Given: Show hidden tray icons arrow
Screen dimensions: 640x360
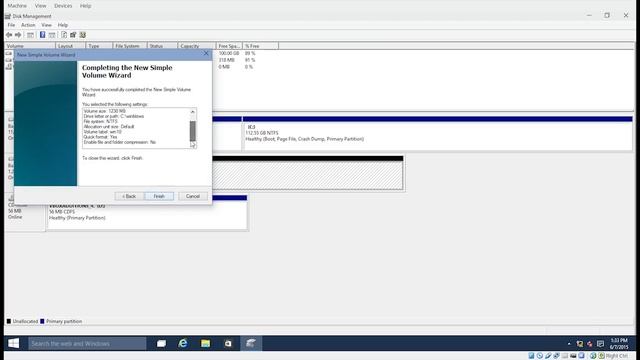Looking at the screenshot, I should 569,344.
